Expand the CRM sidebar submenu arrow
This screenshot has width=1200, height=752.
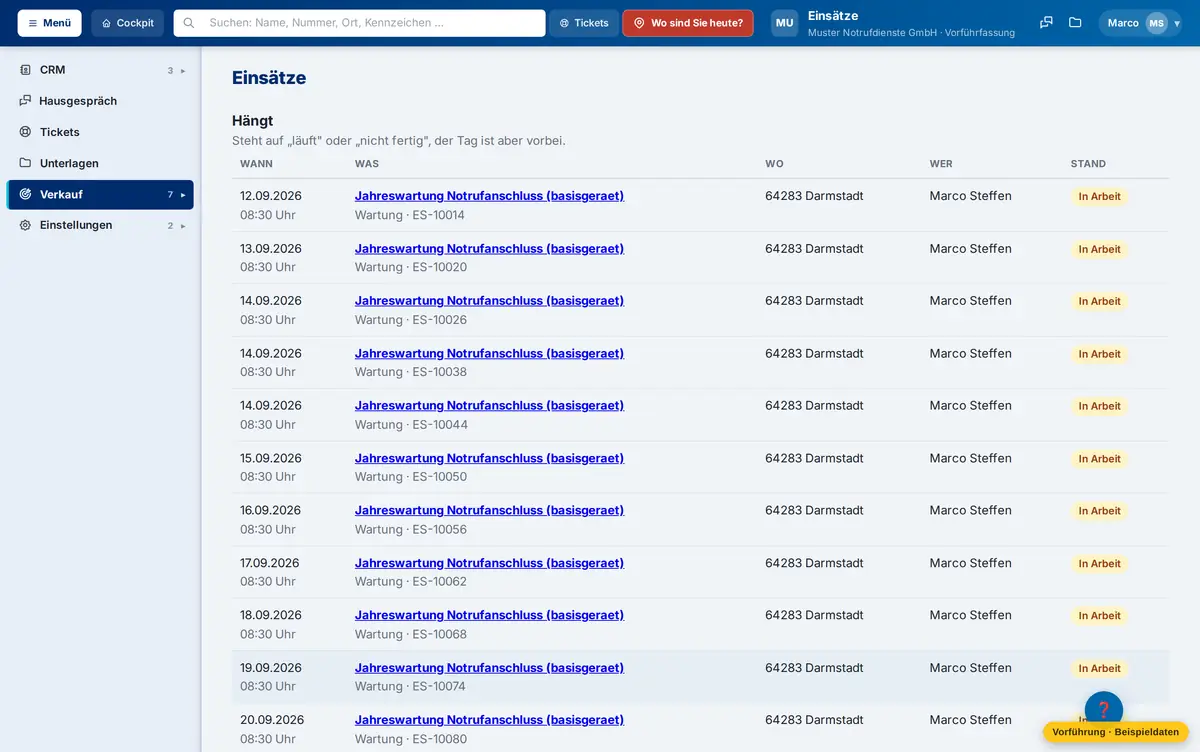(x=183, y=71)
